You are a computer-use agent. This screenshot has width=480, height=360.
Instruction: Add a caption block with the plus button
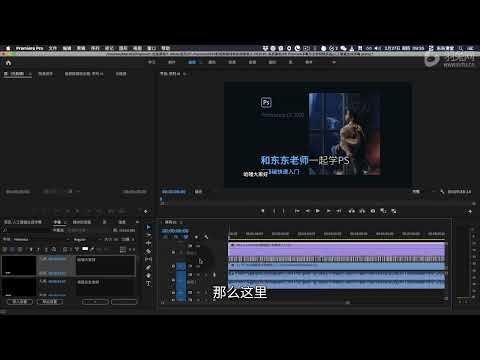pyautogui.click(x=95, y=302)
